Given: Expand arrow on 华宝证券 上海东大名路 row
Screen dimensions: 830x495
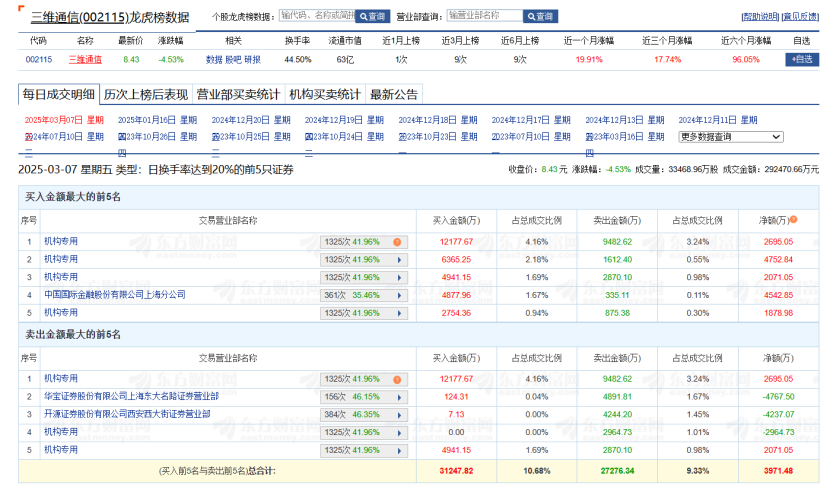Looking at the screenshot, I should coord(397,397).
